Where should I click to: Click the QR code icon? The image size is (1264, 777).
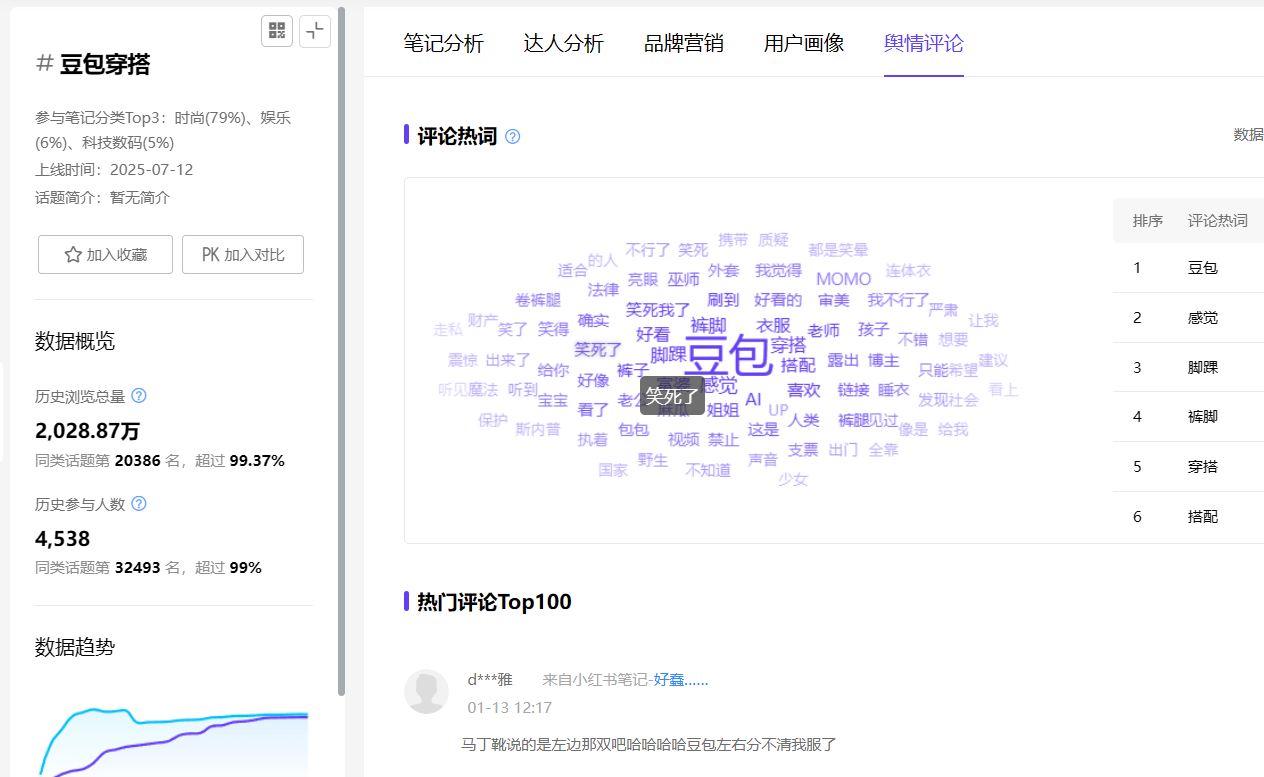pos(277,31)
